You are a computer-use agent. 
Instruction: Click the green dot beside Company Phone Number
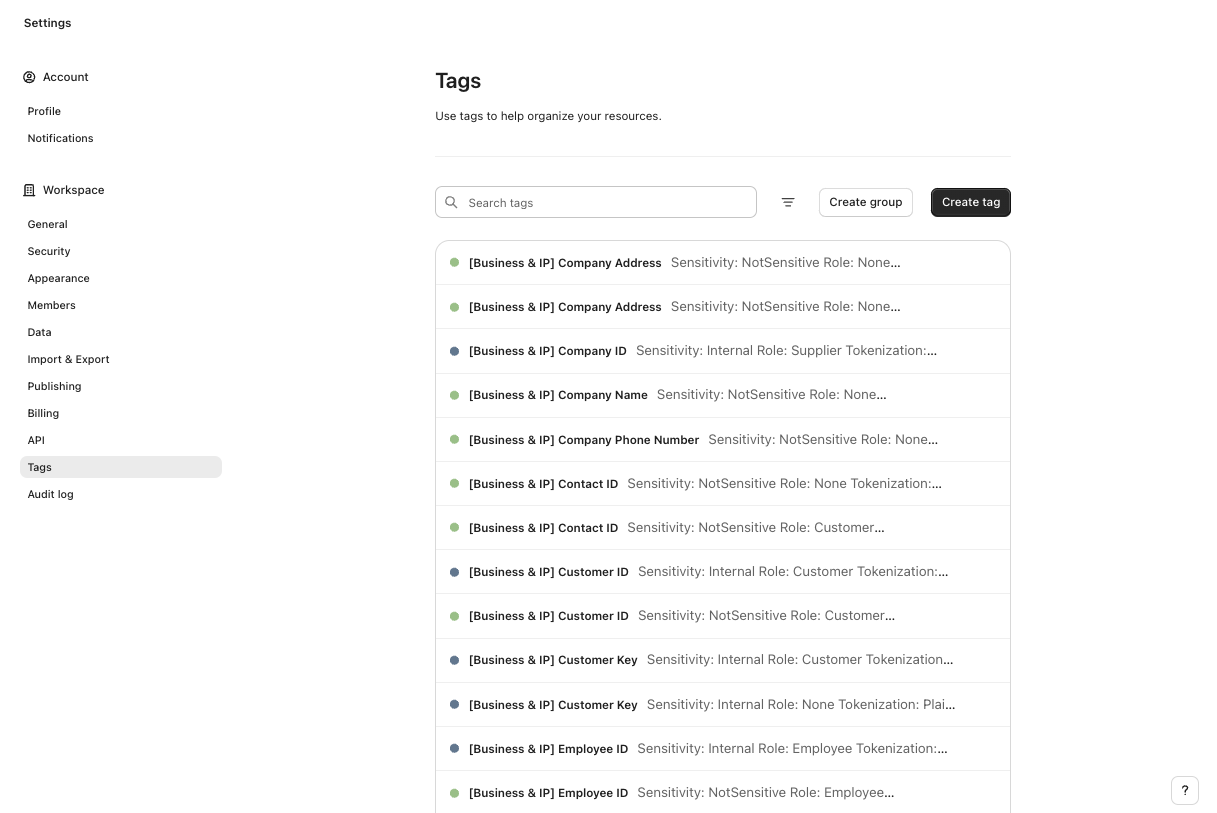pos(454,439)
